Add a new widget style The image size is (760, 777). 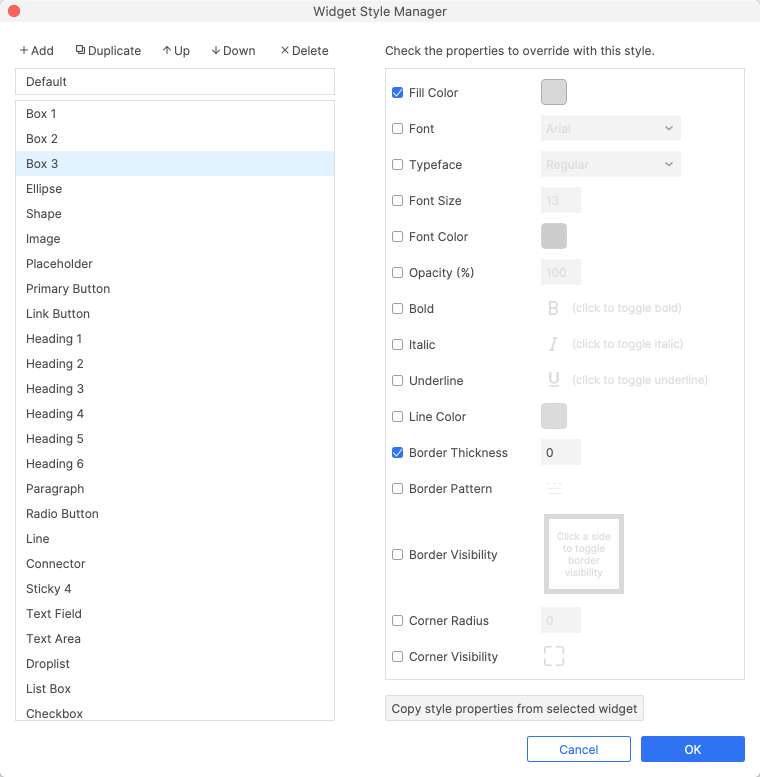tap(37, 51)
